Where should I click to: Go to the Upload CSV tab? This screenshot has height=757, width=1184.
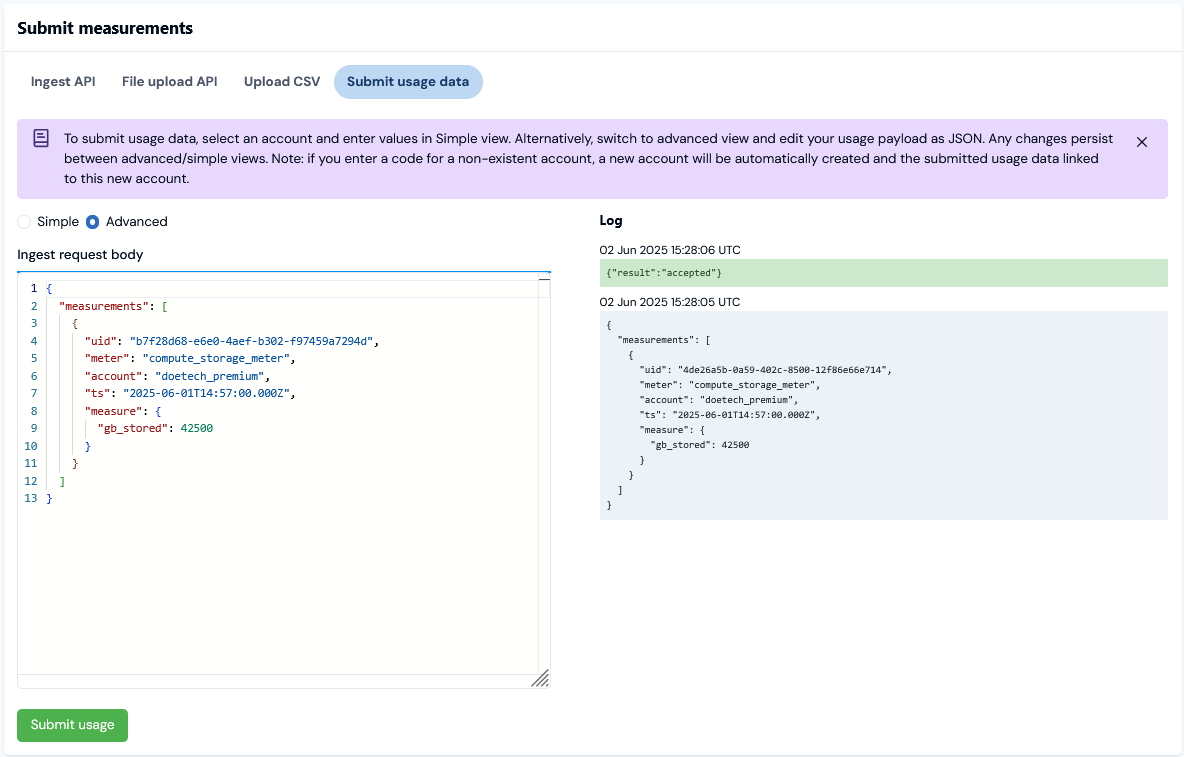pyautogui.click(x=282, y=82)
